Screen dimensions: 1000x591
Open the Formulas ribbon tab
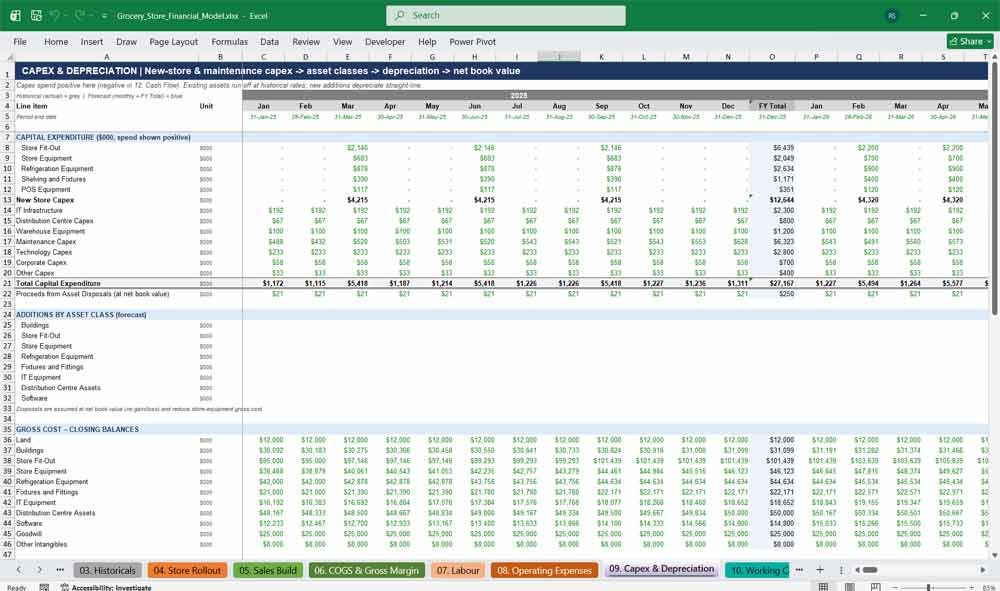pyautogui.click(x=230, y=41)
